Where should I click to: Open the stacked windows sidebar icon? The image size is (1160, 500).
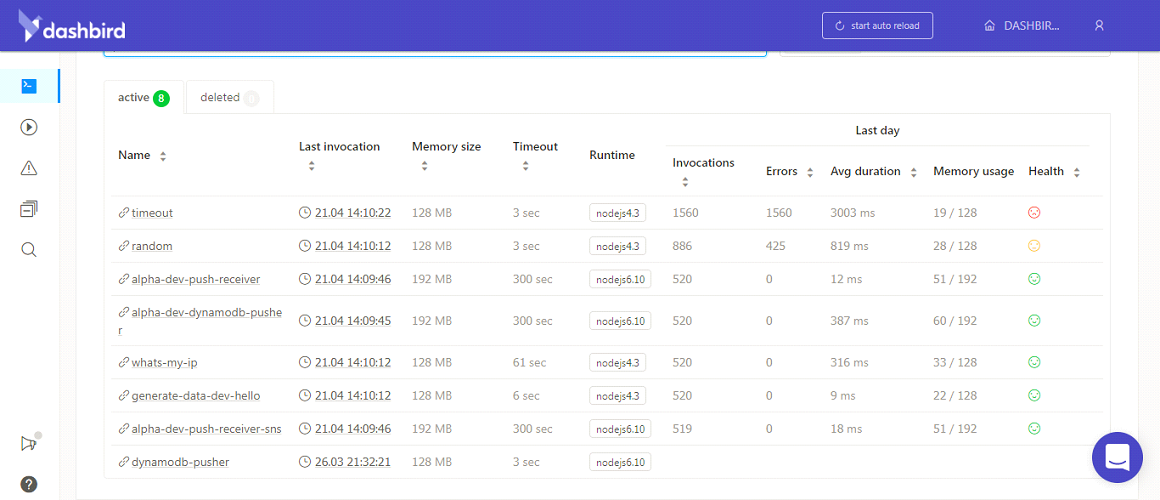click(x=29, y=209)
